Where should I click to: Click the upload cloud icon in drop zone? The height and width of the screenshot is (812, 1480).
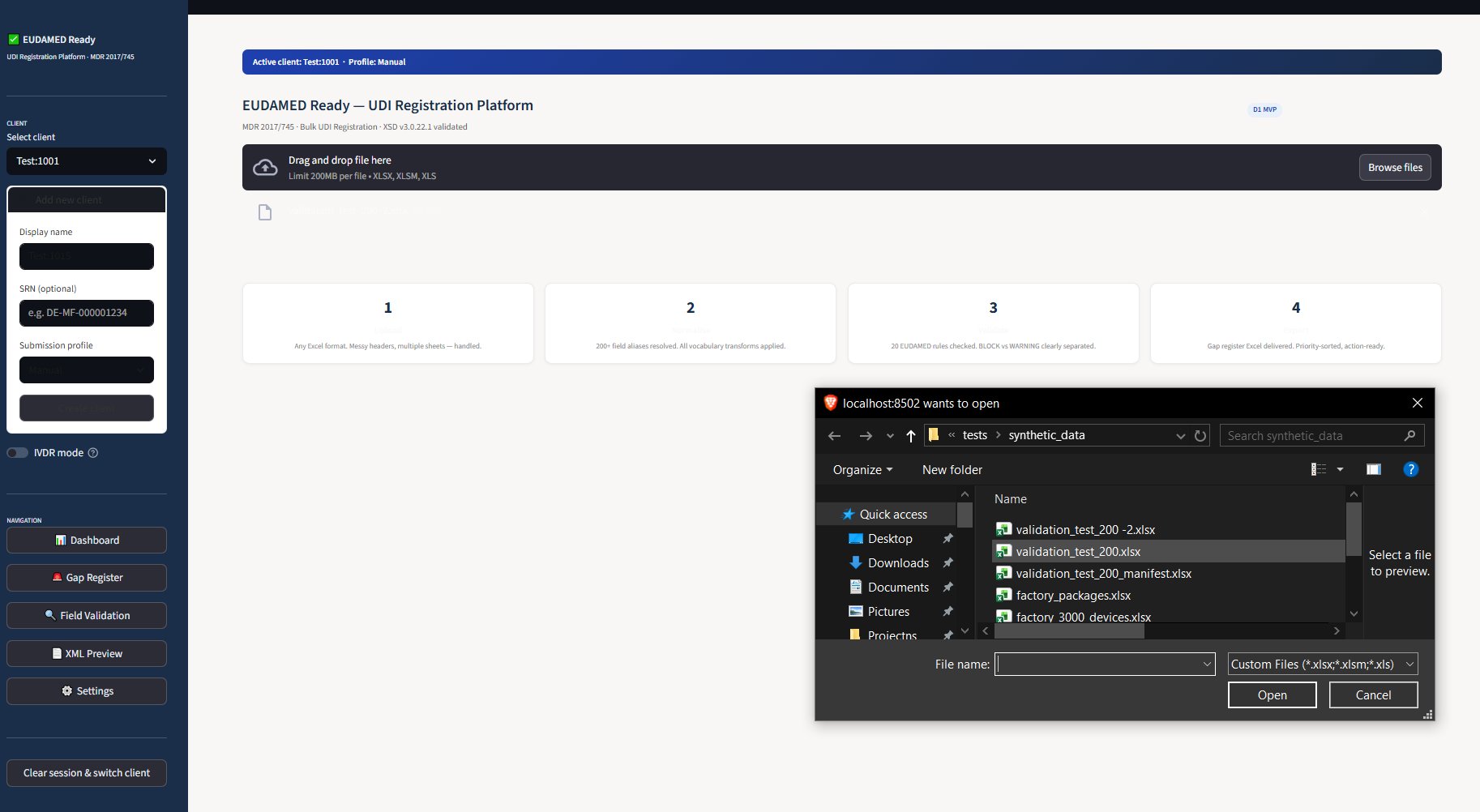coord(264,166)
